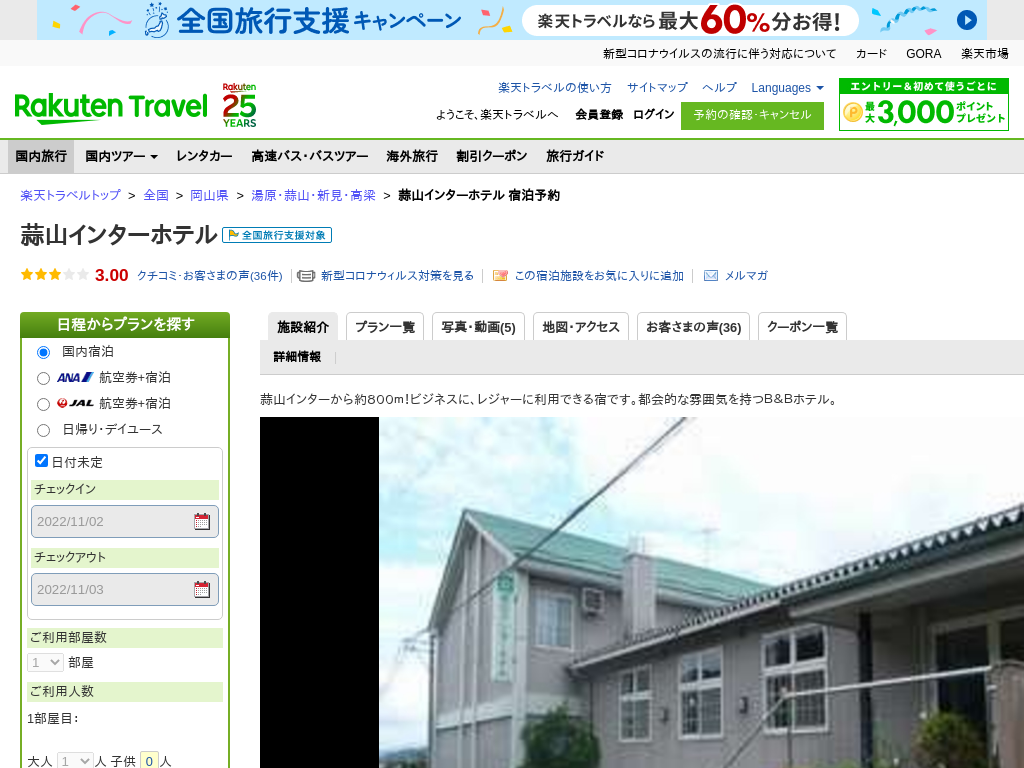
Task: Open the check-out calendar icon
Action: pos(202,589)
